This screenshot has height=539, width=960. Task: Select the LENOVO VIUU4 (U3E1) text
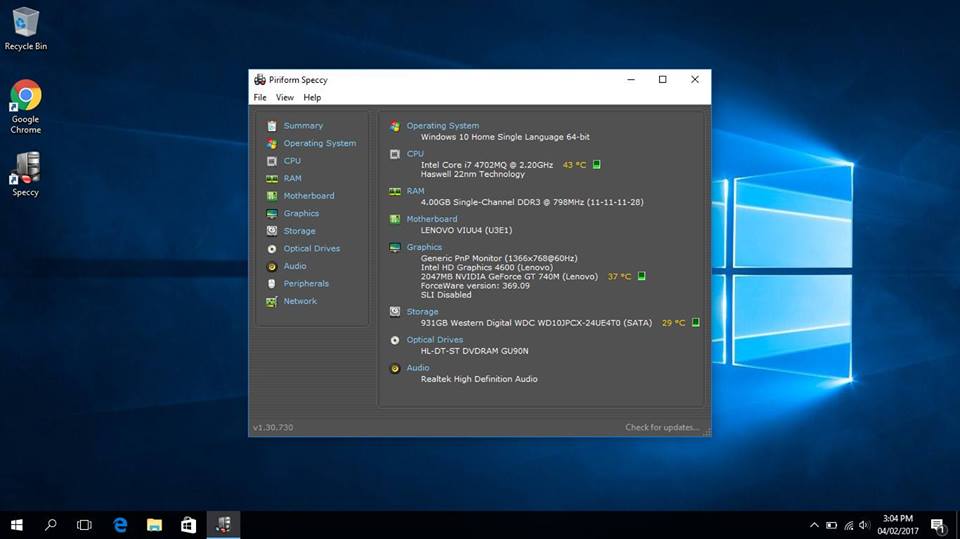tap(467, 230)
